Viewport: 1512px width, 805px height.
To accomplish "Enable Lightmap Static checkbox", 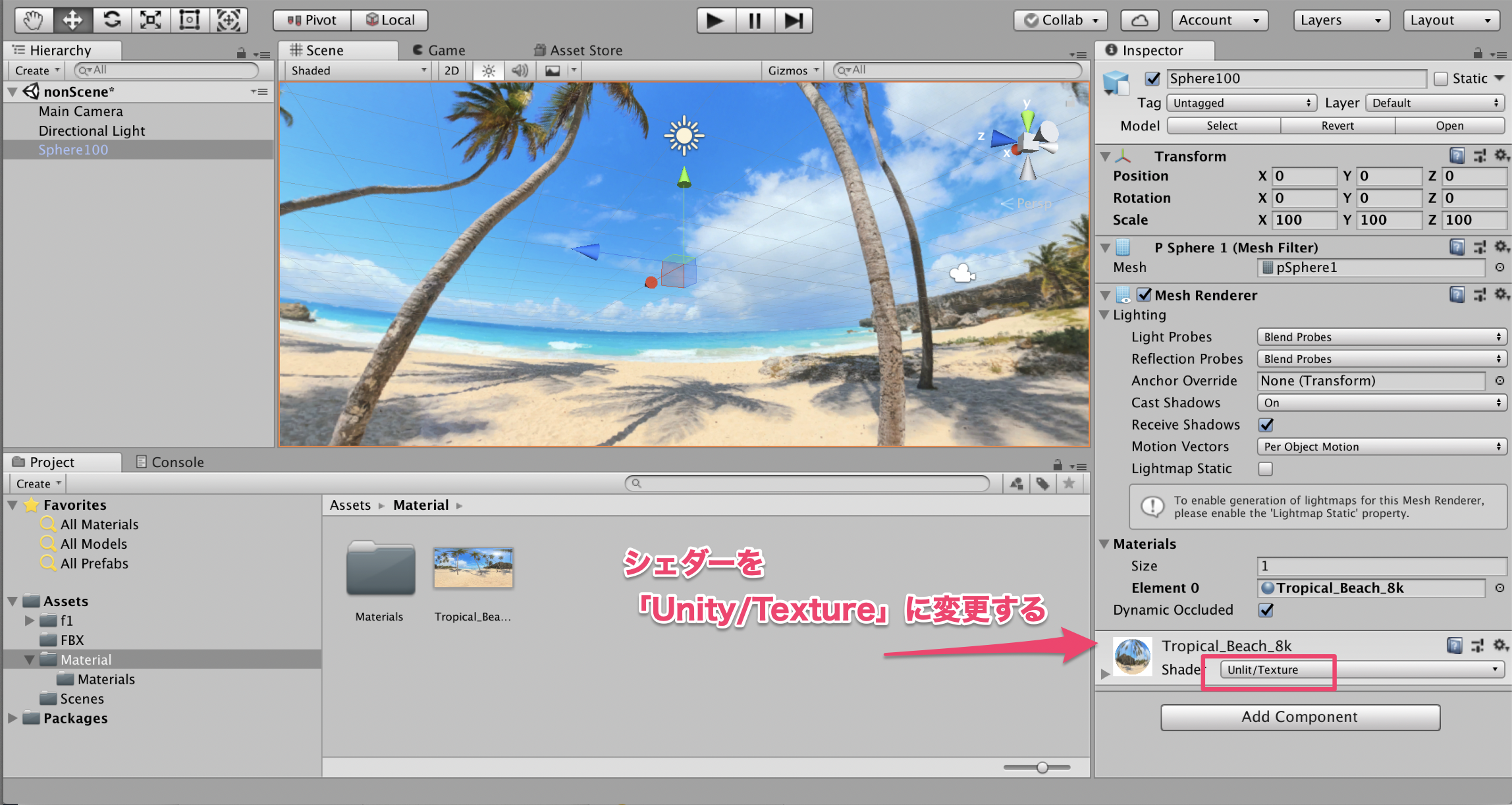I will coord(1265,468).
